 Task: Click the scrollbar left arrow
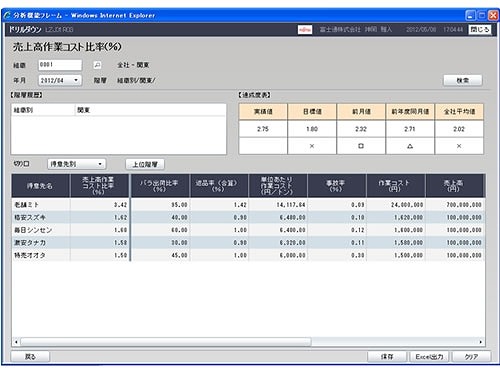click(x=16, y=342)
